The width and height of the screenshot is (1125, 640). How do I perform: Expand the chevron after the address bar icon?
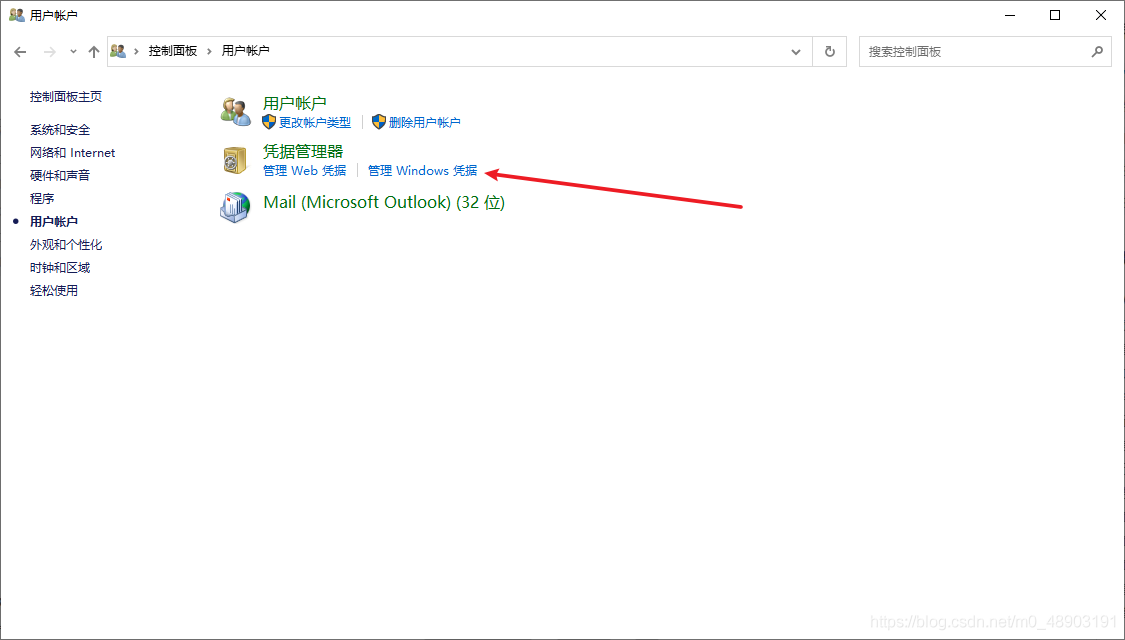136,52
